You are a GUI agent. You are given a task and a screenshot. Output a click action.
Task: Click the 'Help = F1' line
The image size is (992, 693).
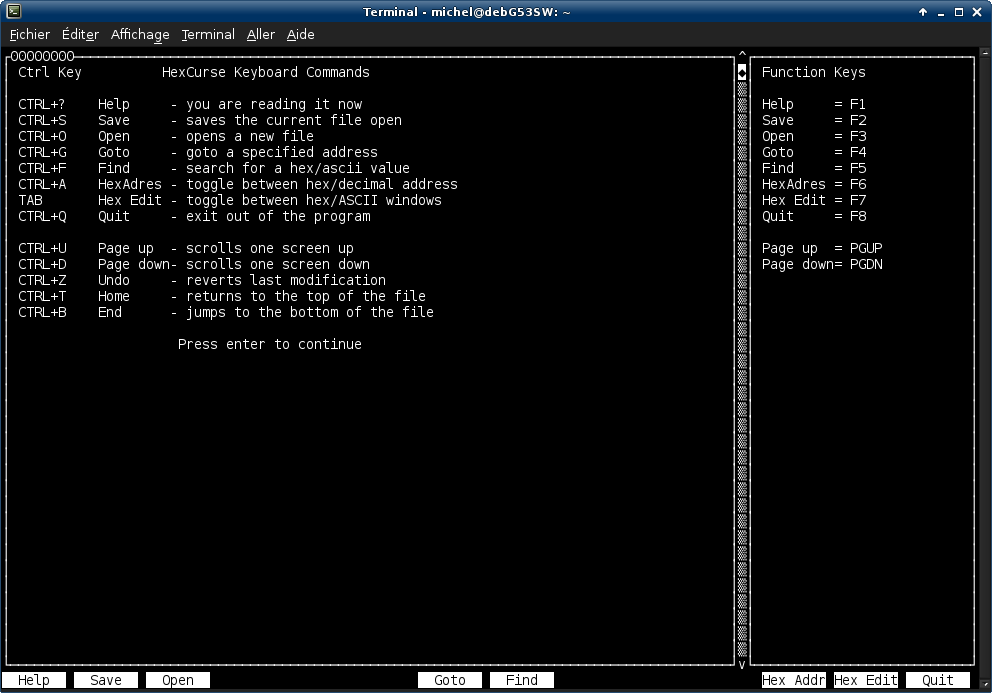814,104
